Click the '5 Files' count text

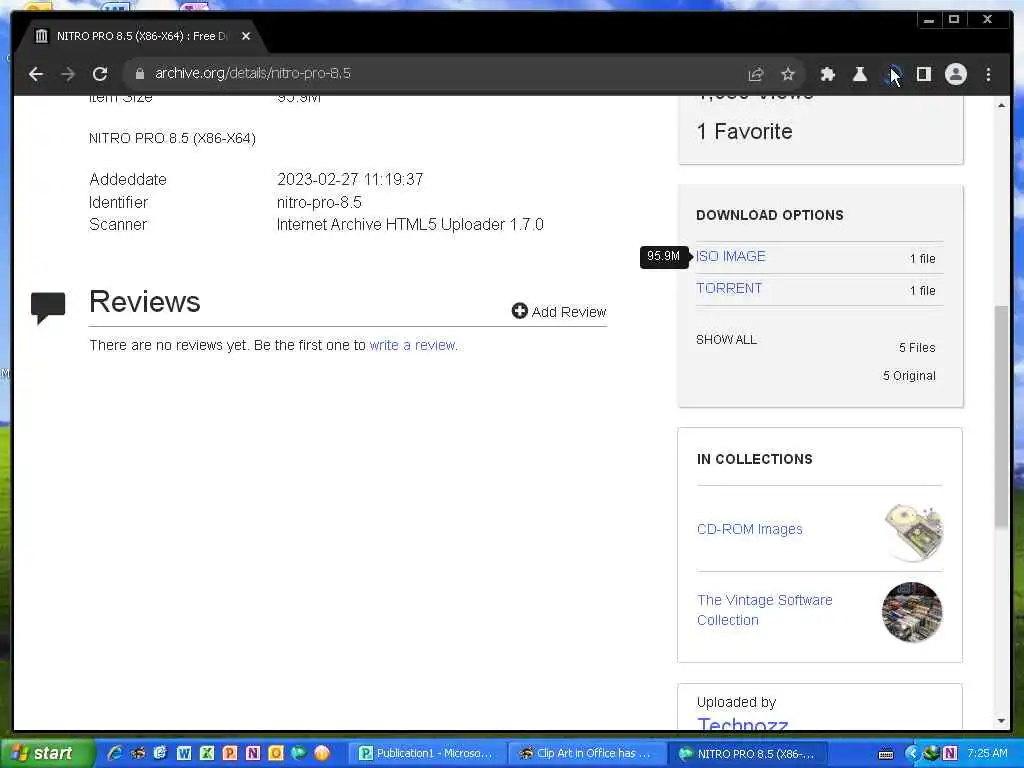[x=917, y=347]
